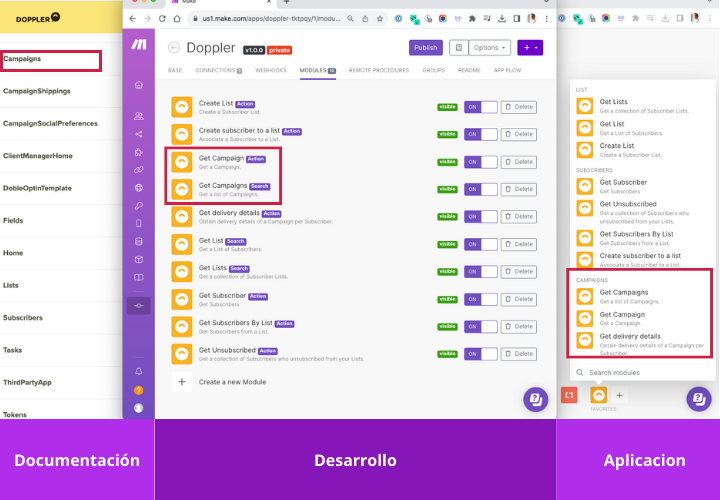Screen dimensions: 720x500
Task: Toggle ON switch for Get Subscriber
Action: 480,299
